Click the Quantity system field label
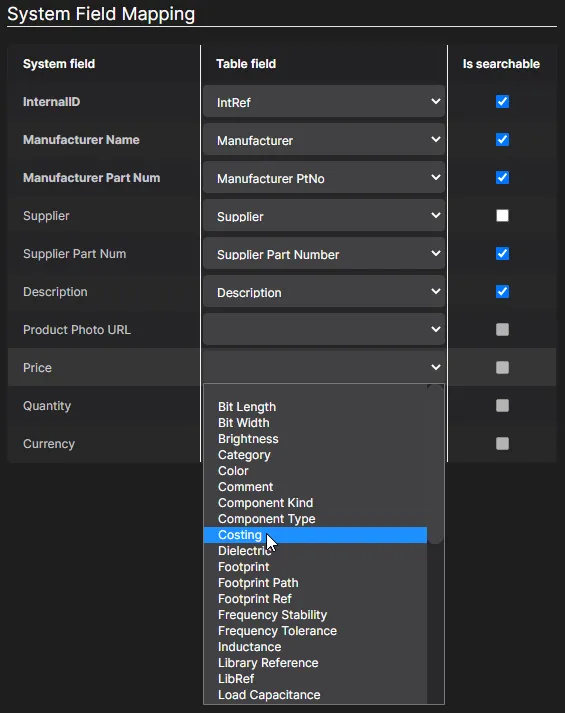 pos(47,406)
